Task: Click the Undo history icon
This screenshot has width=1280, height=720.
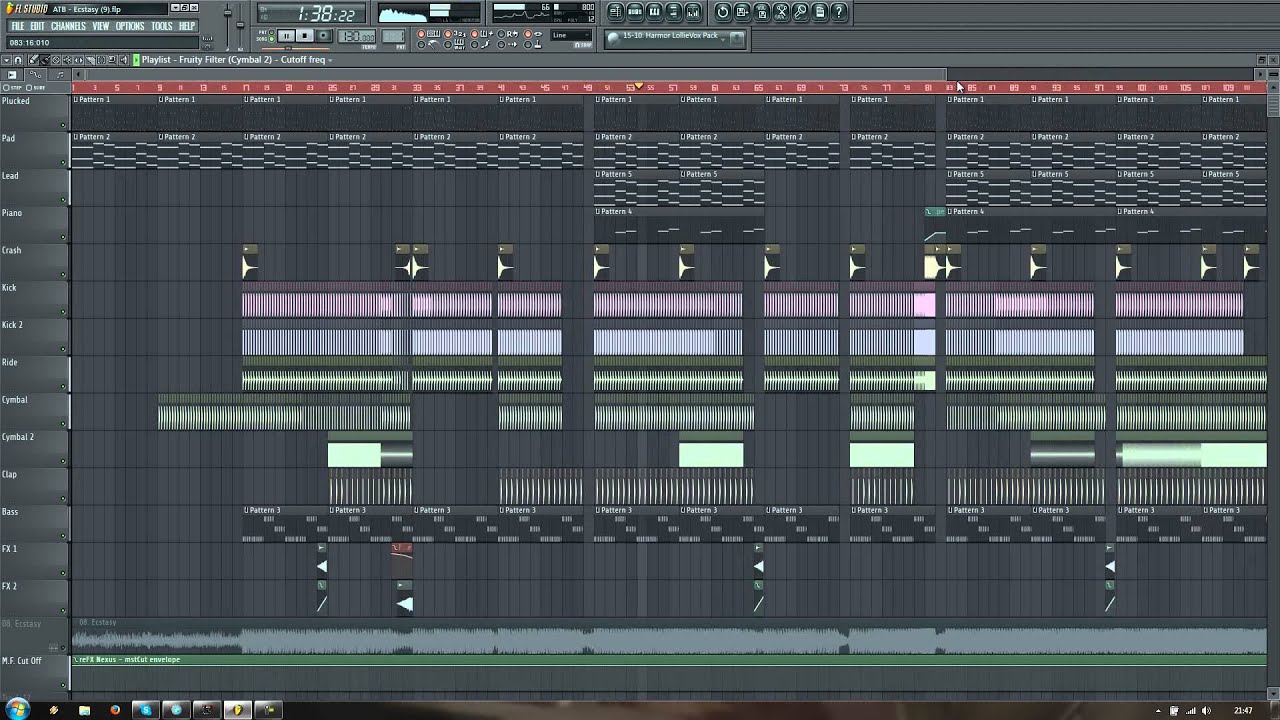Action: (x=723, y=12)
